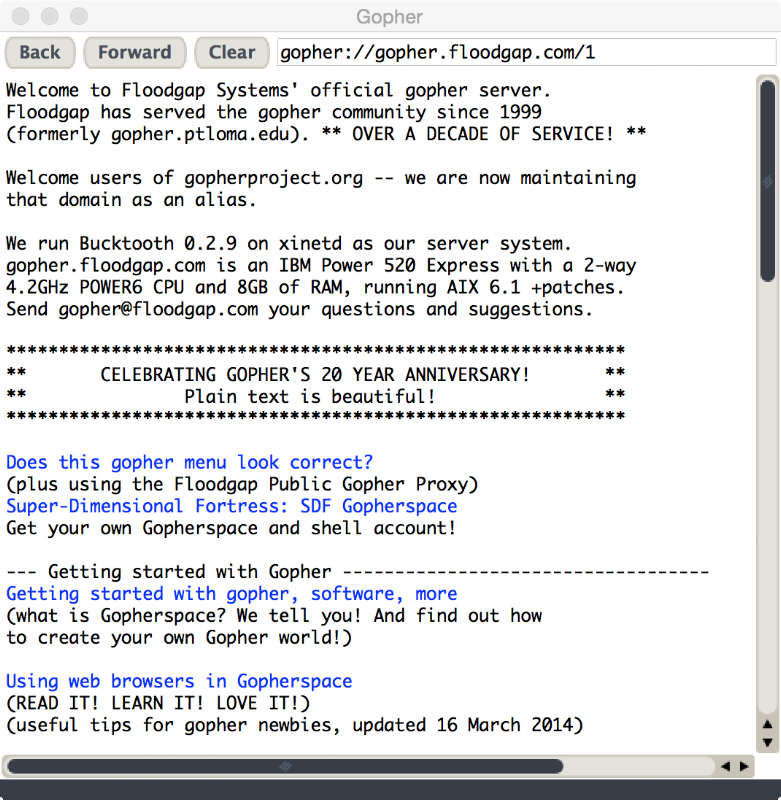Click the horizontal scrollbar left arrow
This screenshot has height=800, width=781.
725,766
